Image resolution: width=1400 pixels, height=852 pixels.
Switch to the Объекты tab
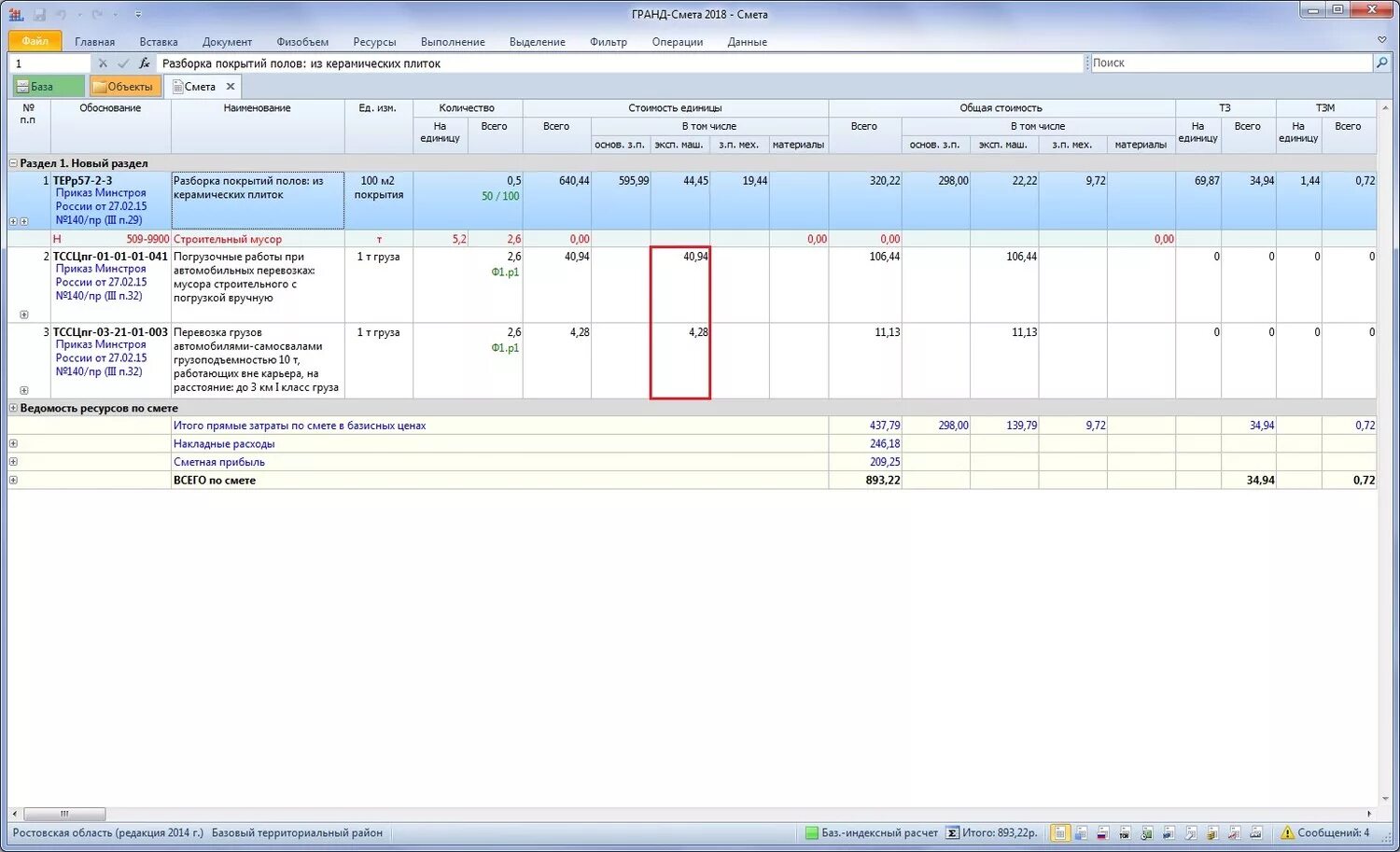pyautogui.click(x=125, y=86)
